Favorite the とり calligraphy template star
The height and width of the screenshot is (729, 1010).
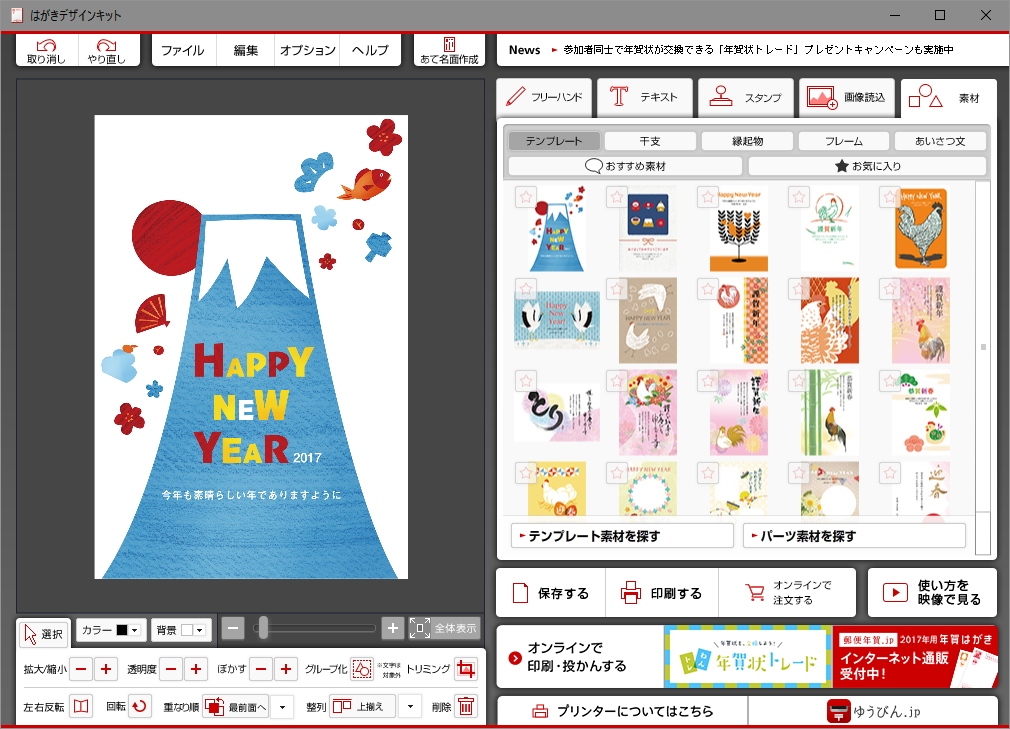pyautogui.click(x=526, y=381)
